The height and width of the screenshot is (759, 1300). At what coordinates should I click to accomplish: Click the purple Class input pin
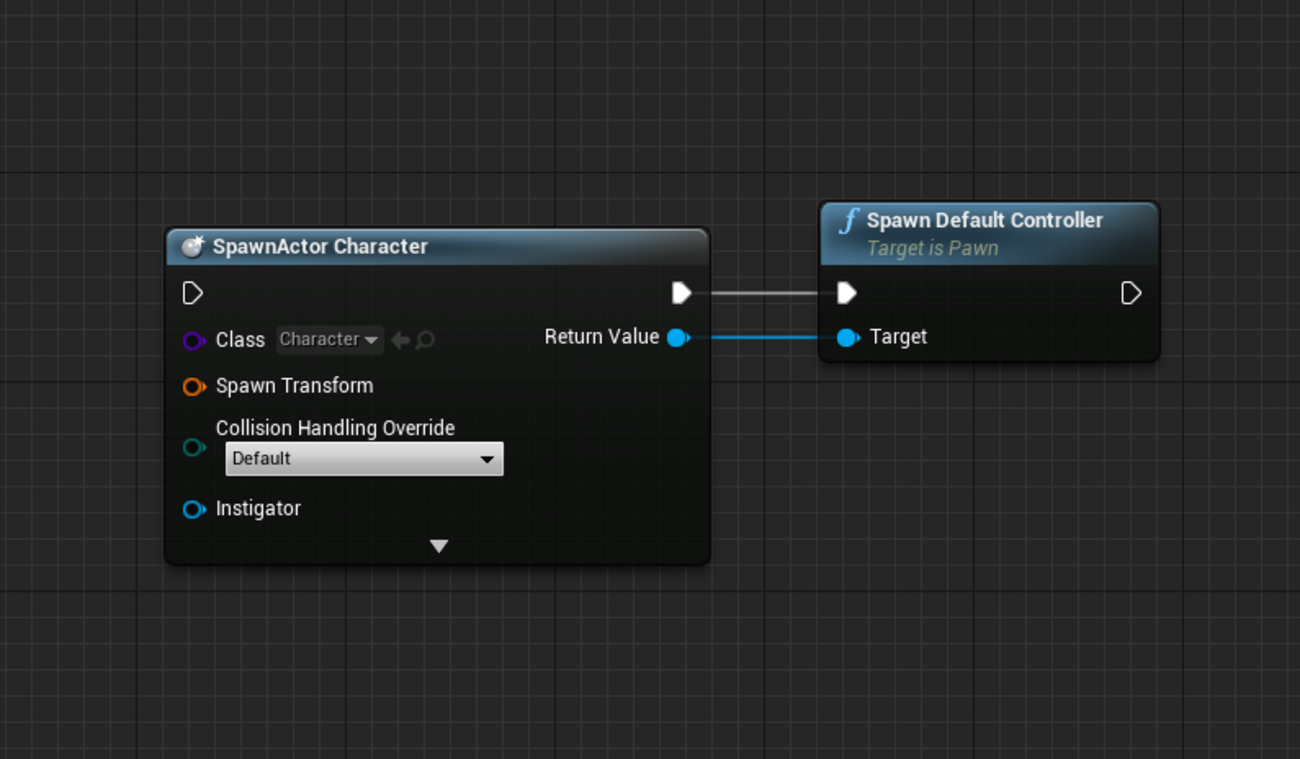click(193, 341)
